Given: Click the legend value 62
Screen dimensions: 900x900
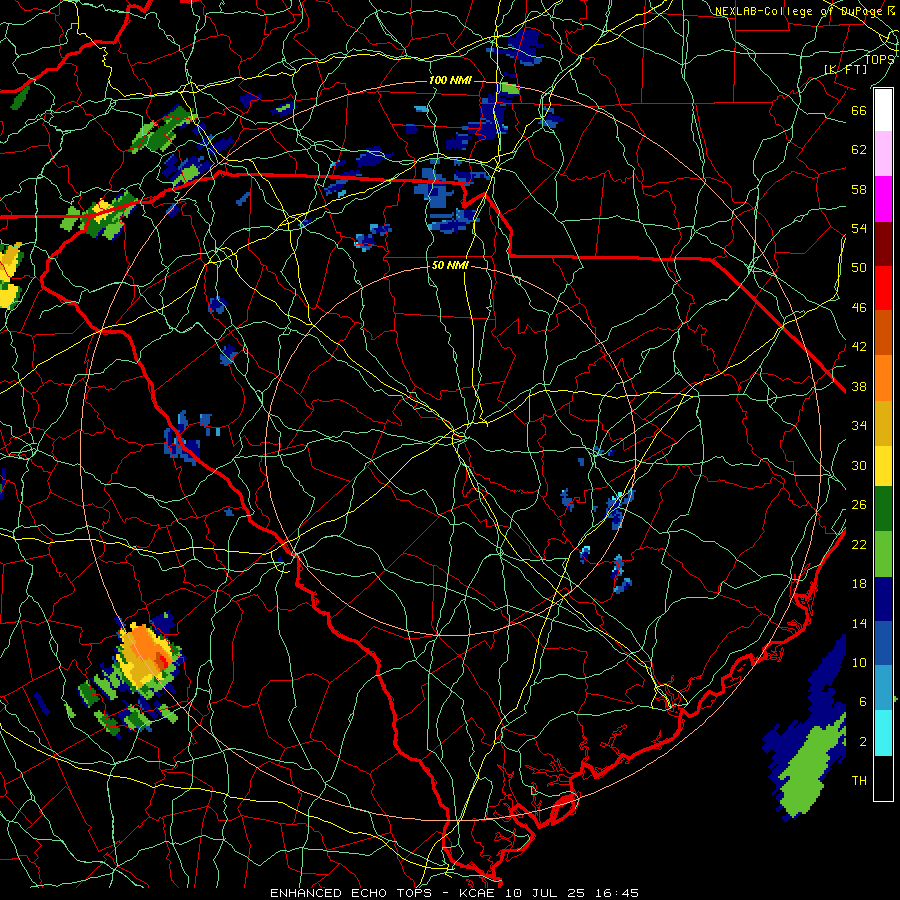Looking at the screenshot, I should 859,150.
